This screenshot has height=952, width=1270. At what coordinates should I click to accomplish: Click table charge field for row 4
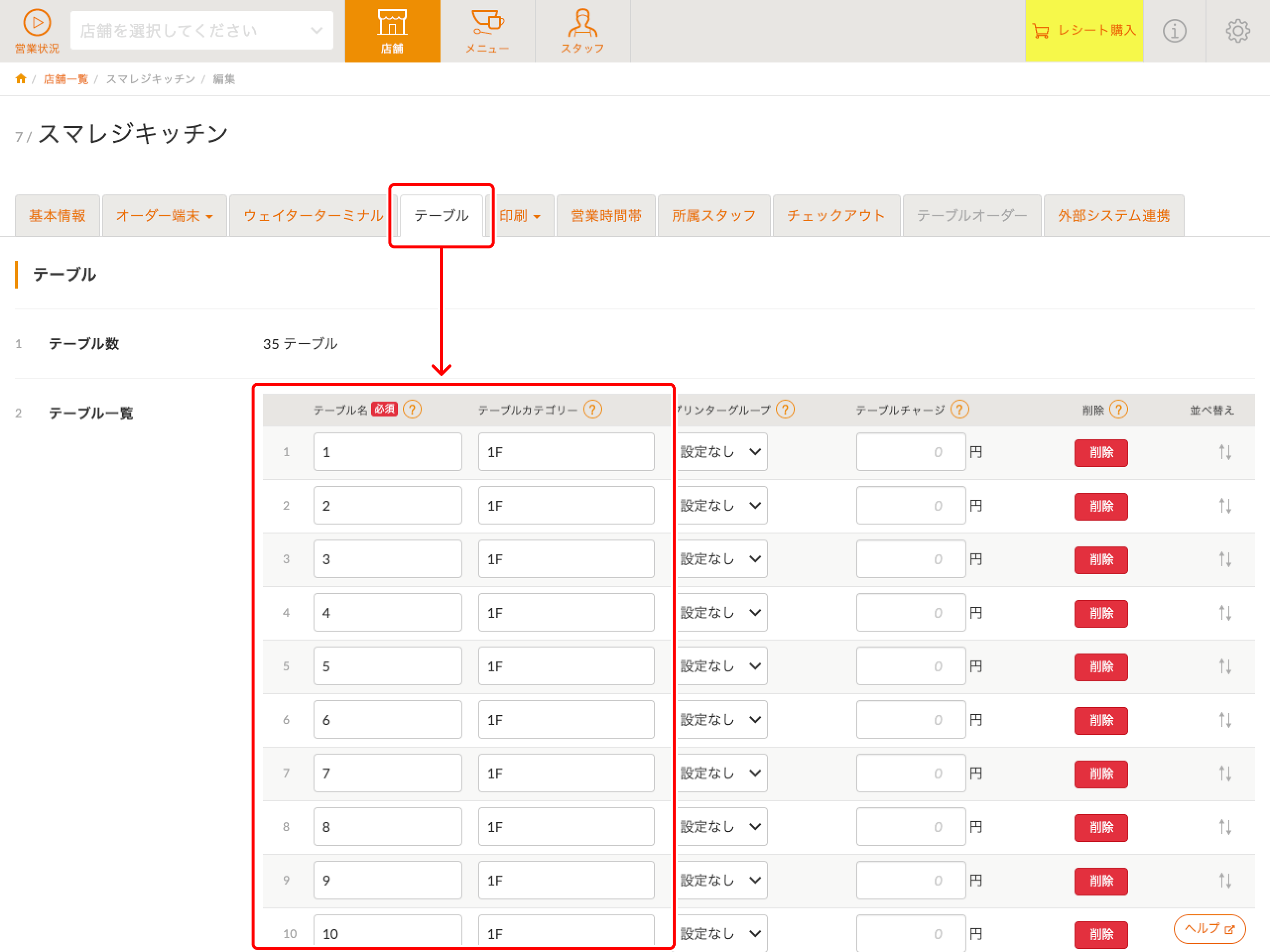coord(911,613)
